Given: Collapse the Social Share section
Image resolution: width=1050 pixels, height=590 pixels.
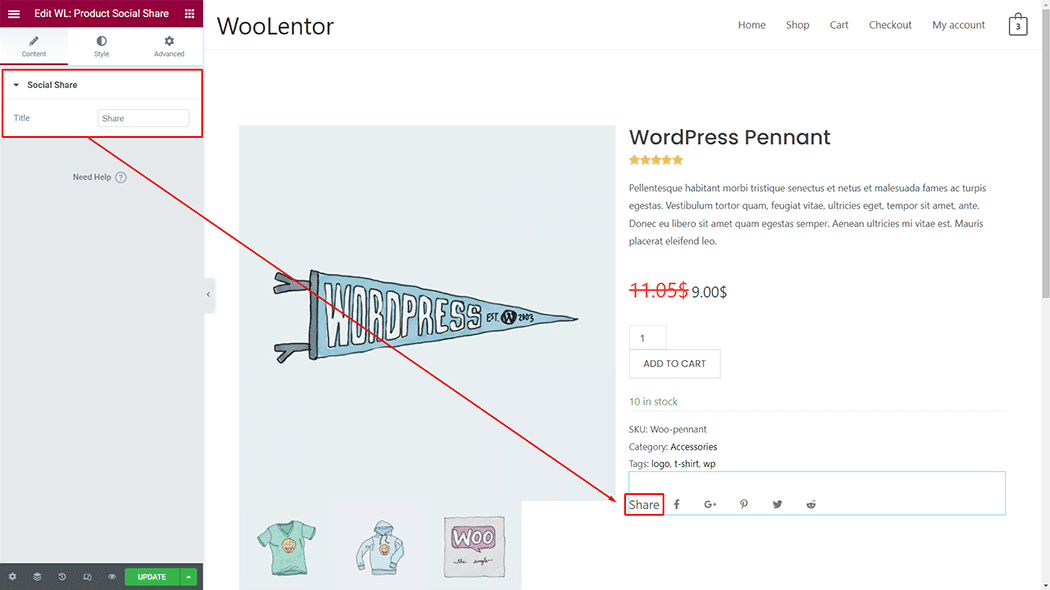Looking at the screenshot, I should point(16,85).
